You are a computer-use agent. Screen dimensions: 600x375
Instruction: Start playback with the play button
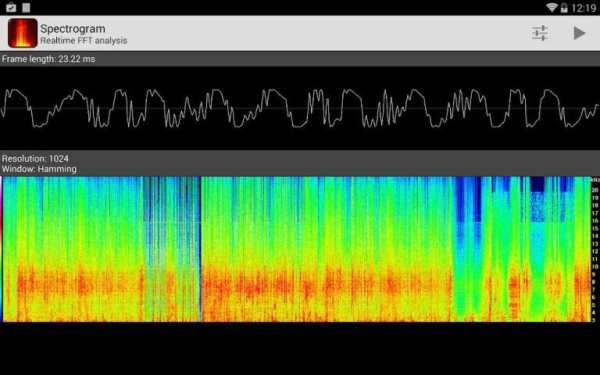579,33
